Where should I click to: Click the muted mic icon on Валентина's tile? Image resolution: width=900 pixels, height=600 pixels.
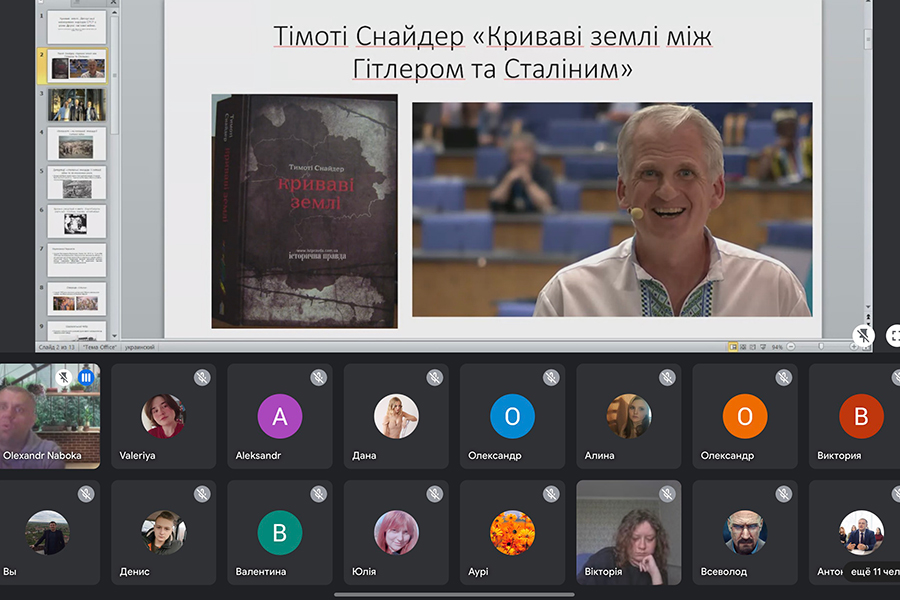(319, 494)
